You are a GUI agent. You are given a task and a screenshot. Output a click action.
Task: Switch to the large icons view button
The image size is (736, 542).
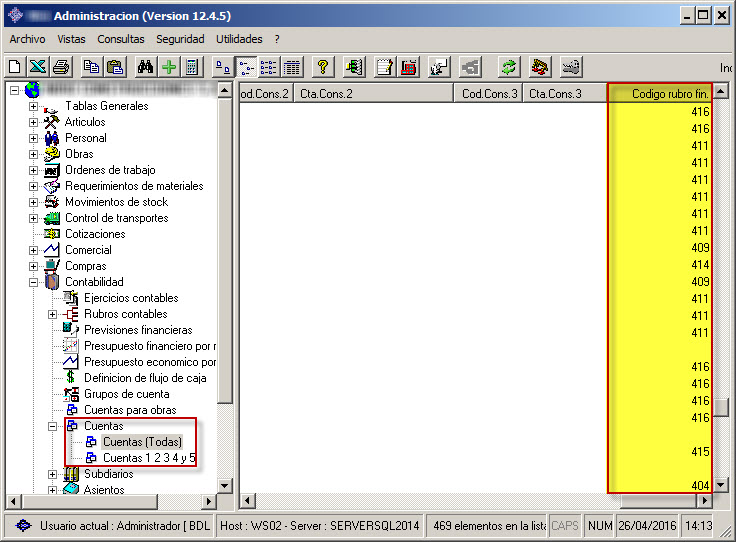click(223, 67)
